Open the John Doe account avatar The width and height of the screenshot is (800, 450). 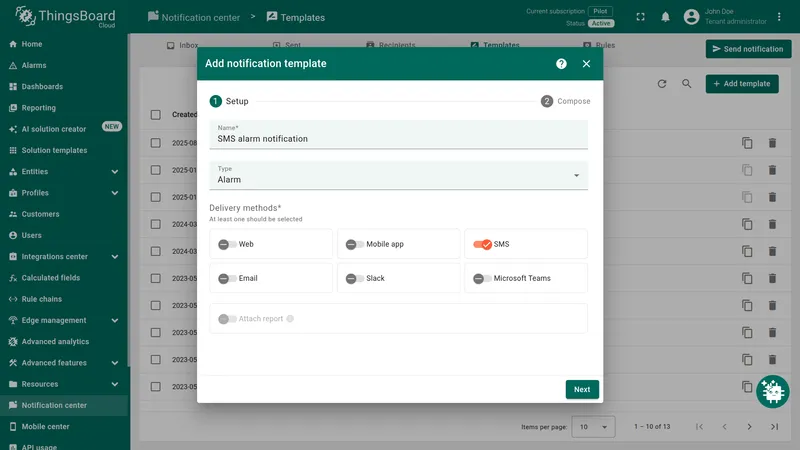point(691,17)
